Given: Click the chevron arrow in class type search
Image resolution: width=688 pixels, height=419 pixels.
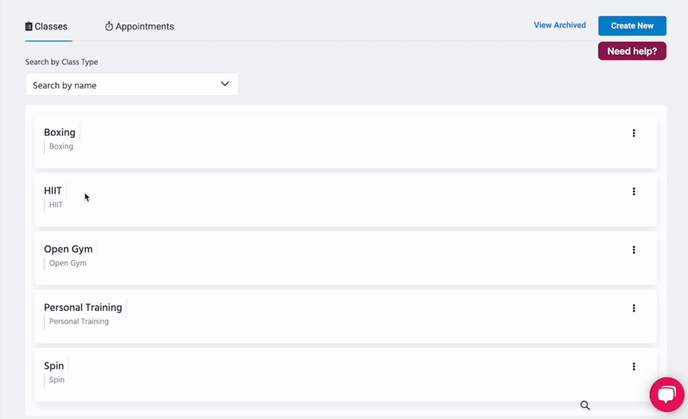Looking at the screenshot, I should tap(225, 85).
